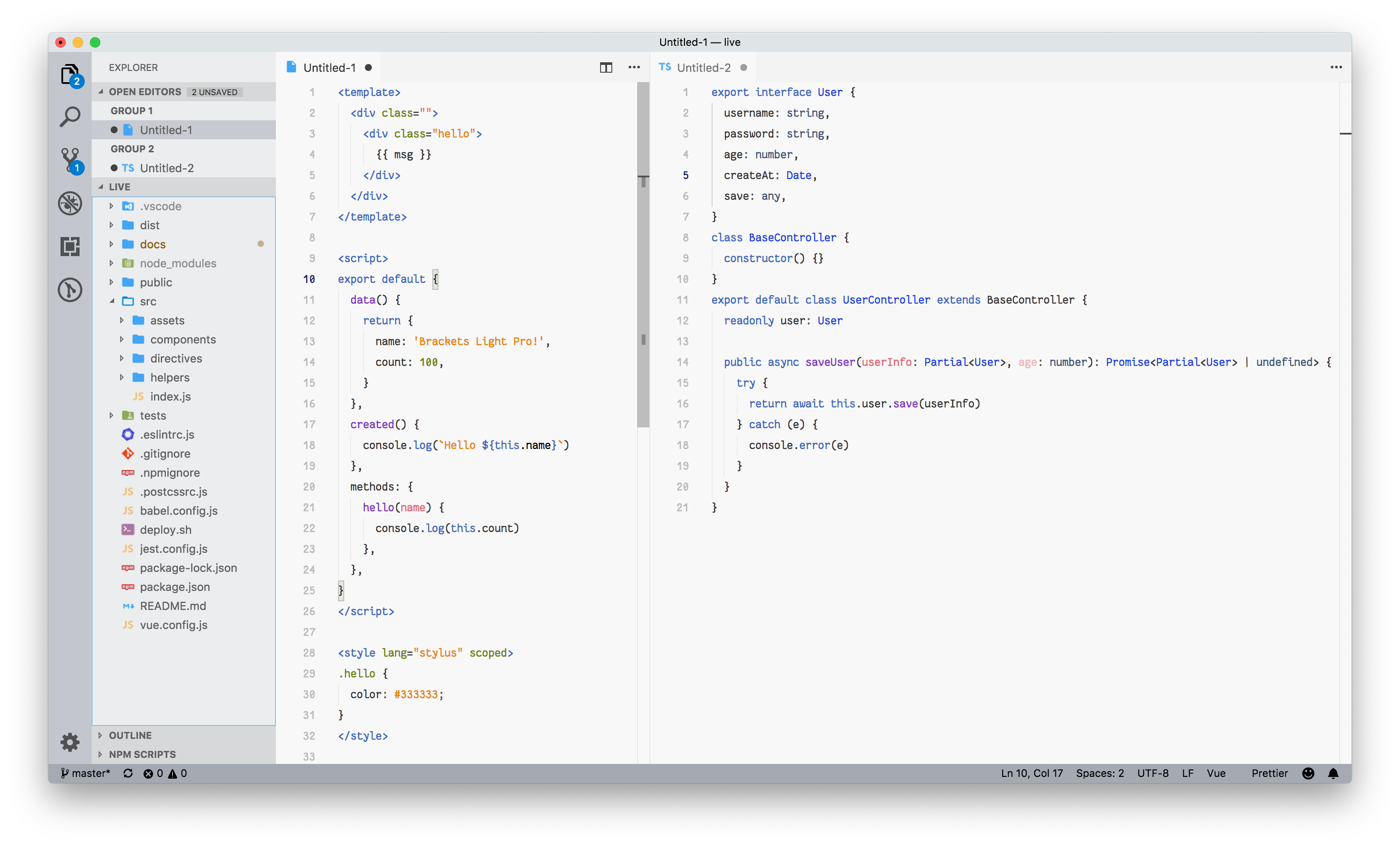Click the notifications bell in the status bar
This screenshot has height=847, width=1400.
1334,773
